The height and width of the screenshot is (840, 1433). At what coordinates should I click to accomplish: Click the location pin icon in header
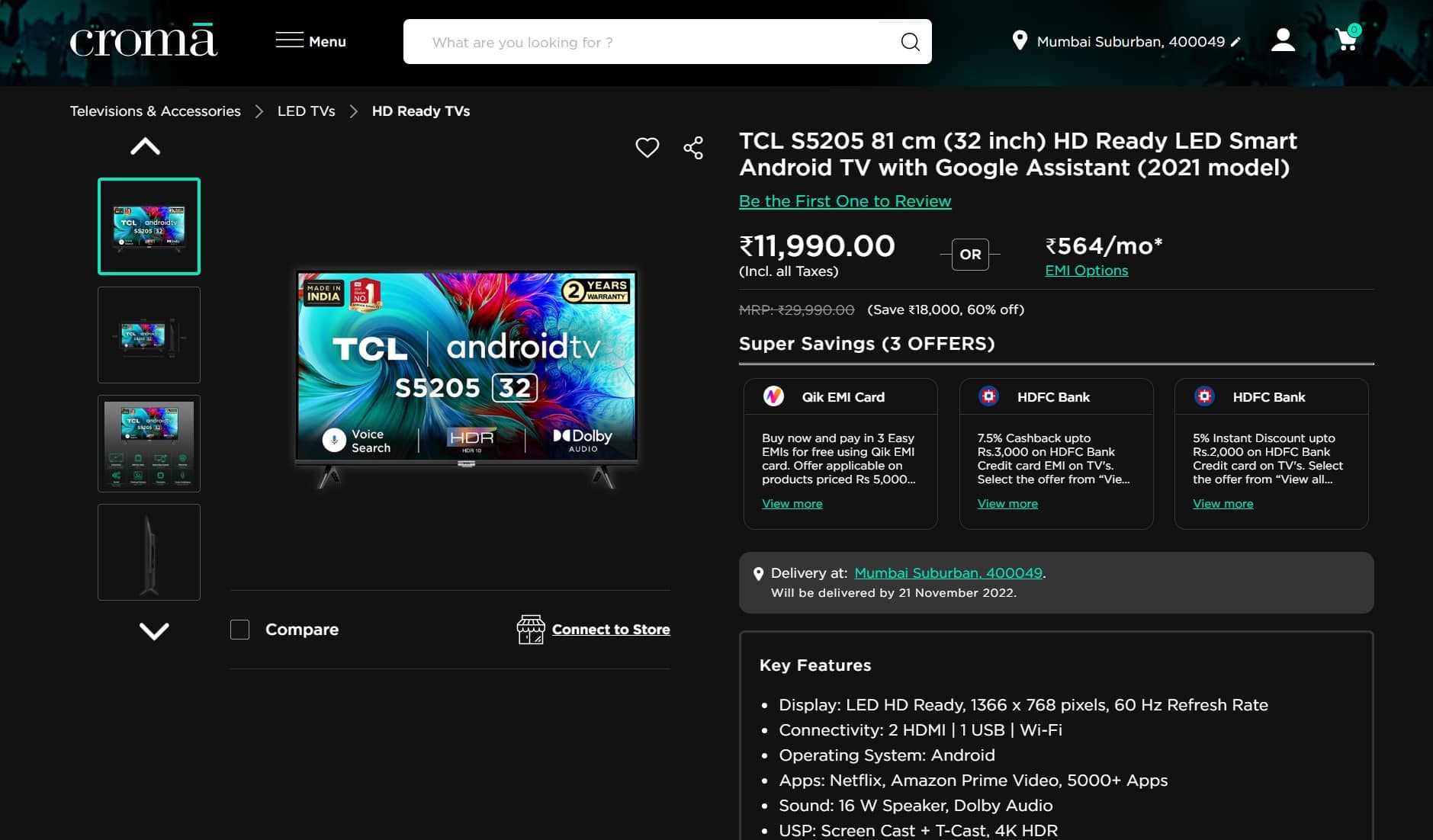pyautogui.click(x=1019, y=41)
